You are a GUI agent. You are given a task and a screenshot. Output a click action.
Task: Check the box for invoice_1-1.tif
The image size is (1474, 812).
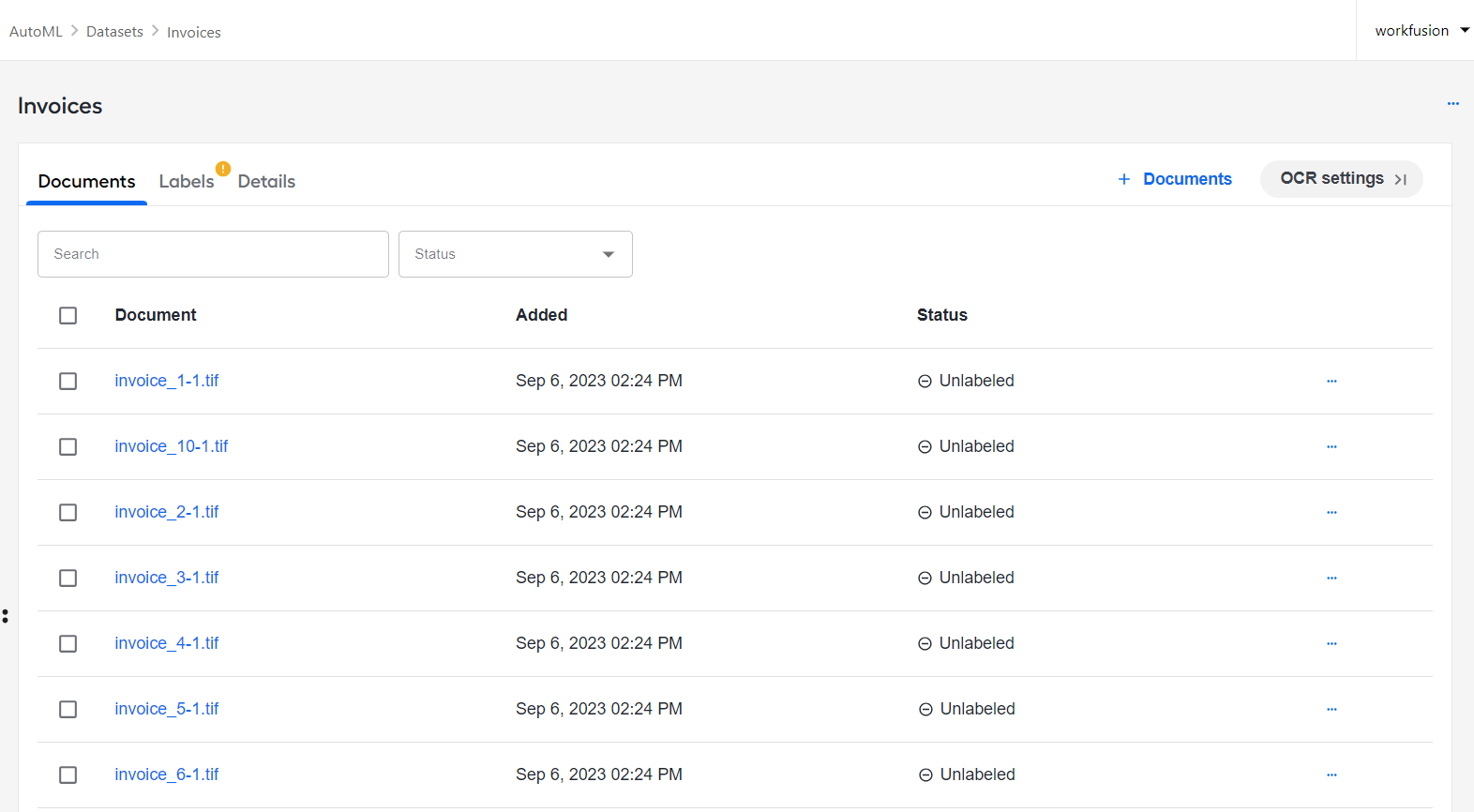[x=68, y=382]
